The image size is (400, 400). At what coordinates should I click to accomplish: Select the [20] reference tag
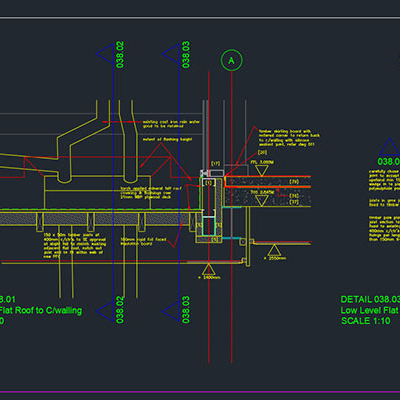tap(262, 152)
